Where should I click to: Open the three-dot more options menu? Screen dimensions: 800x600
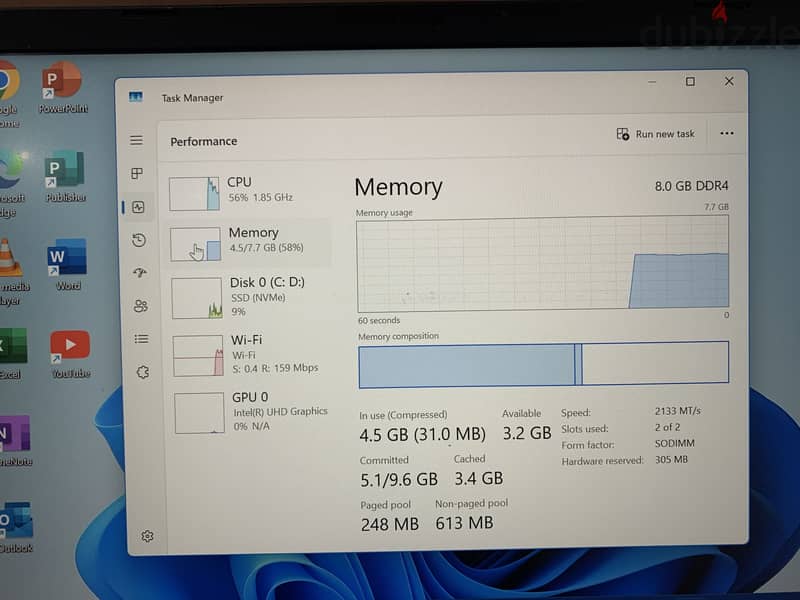click(727, 133)
